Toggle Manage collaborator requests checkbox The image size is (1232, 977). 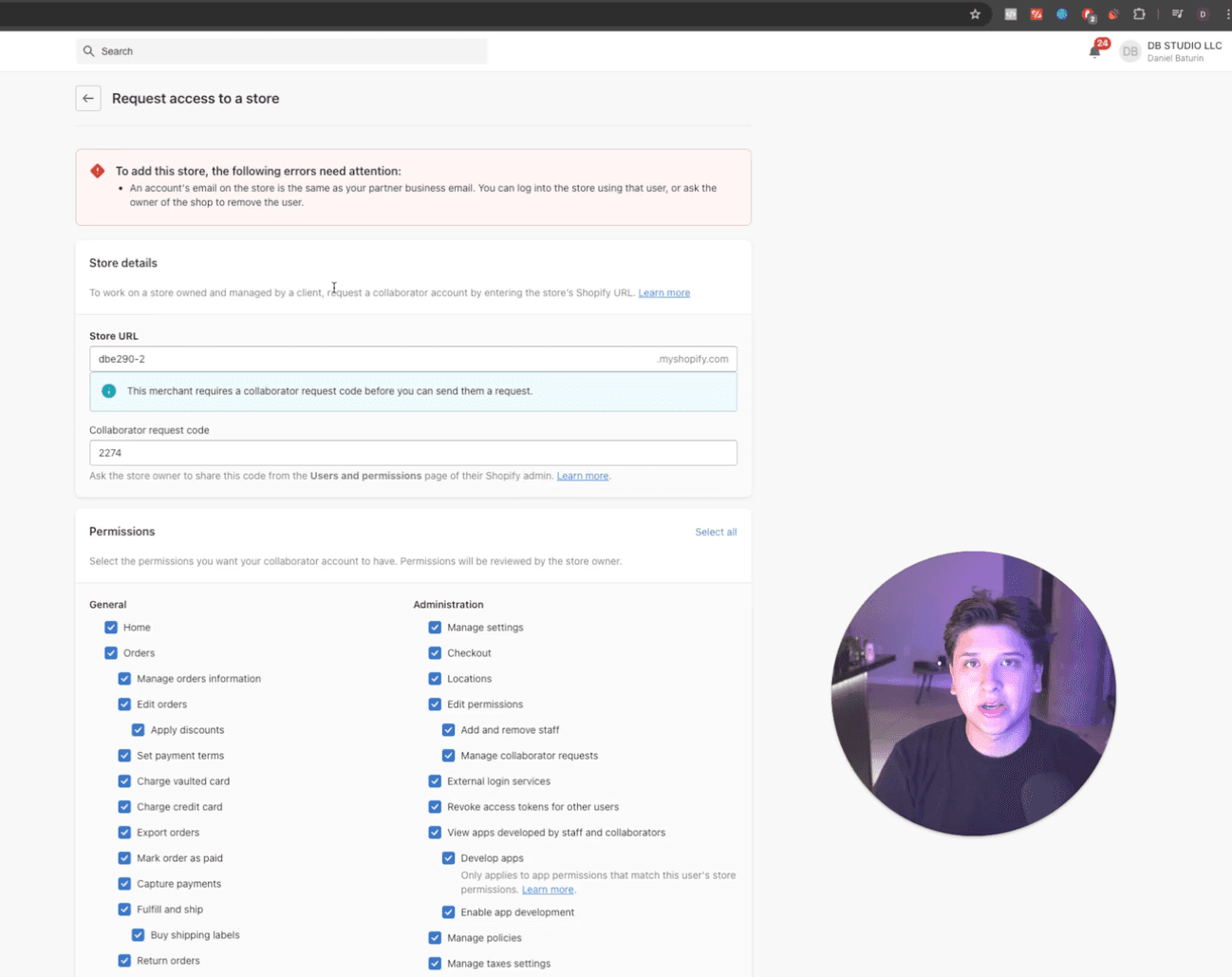449,756
